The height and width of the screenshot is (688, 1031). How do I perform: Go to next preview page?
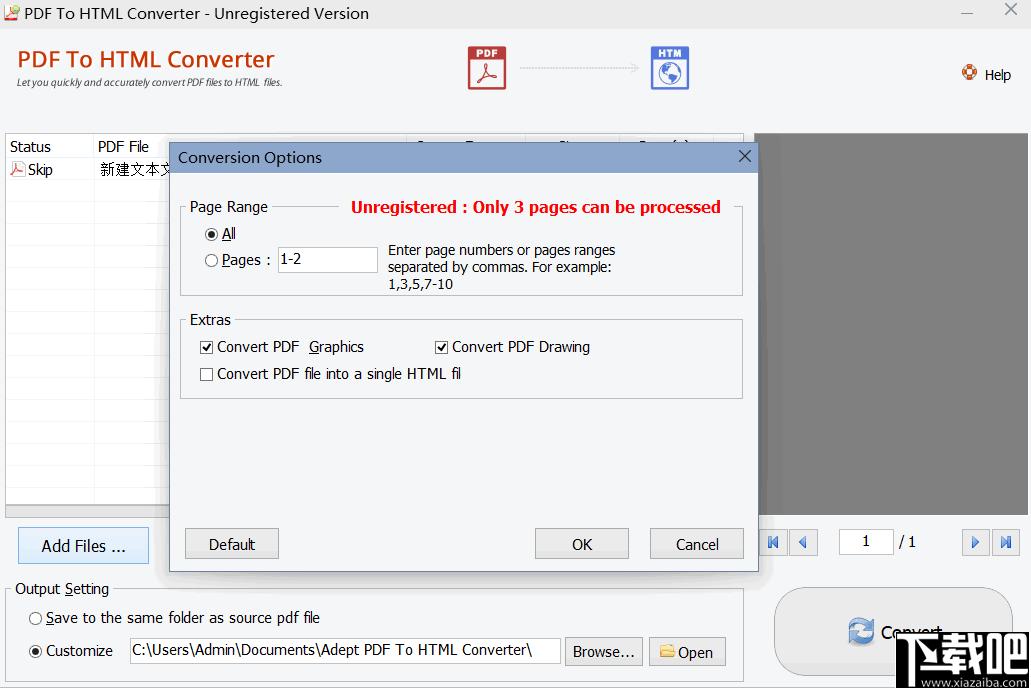tap(975, 543)
